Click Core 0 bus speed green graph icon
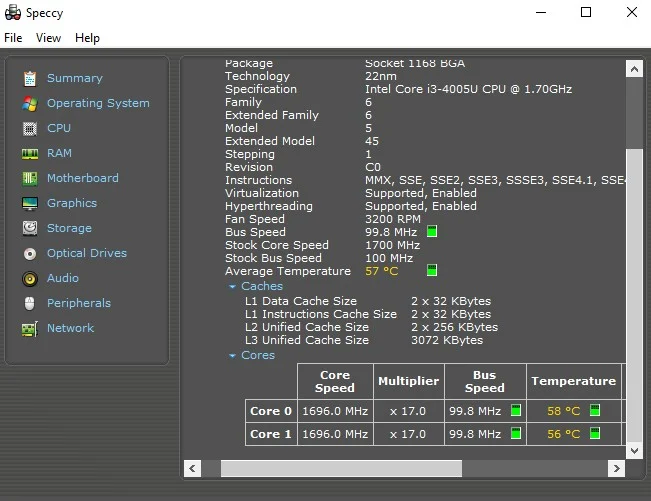 [516, 410]
